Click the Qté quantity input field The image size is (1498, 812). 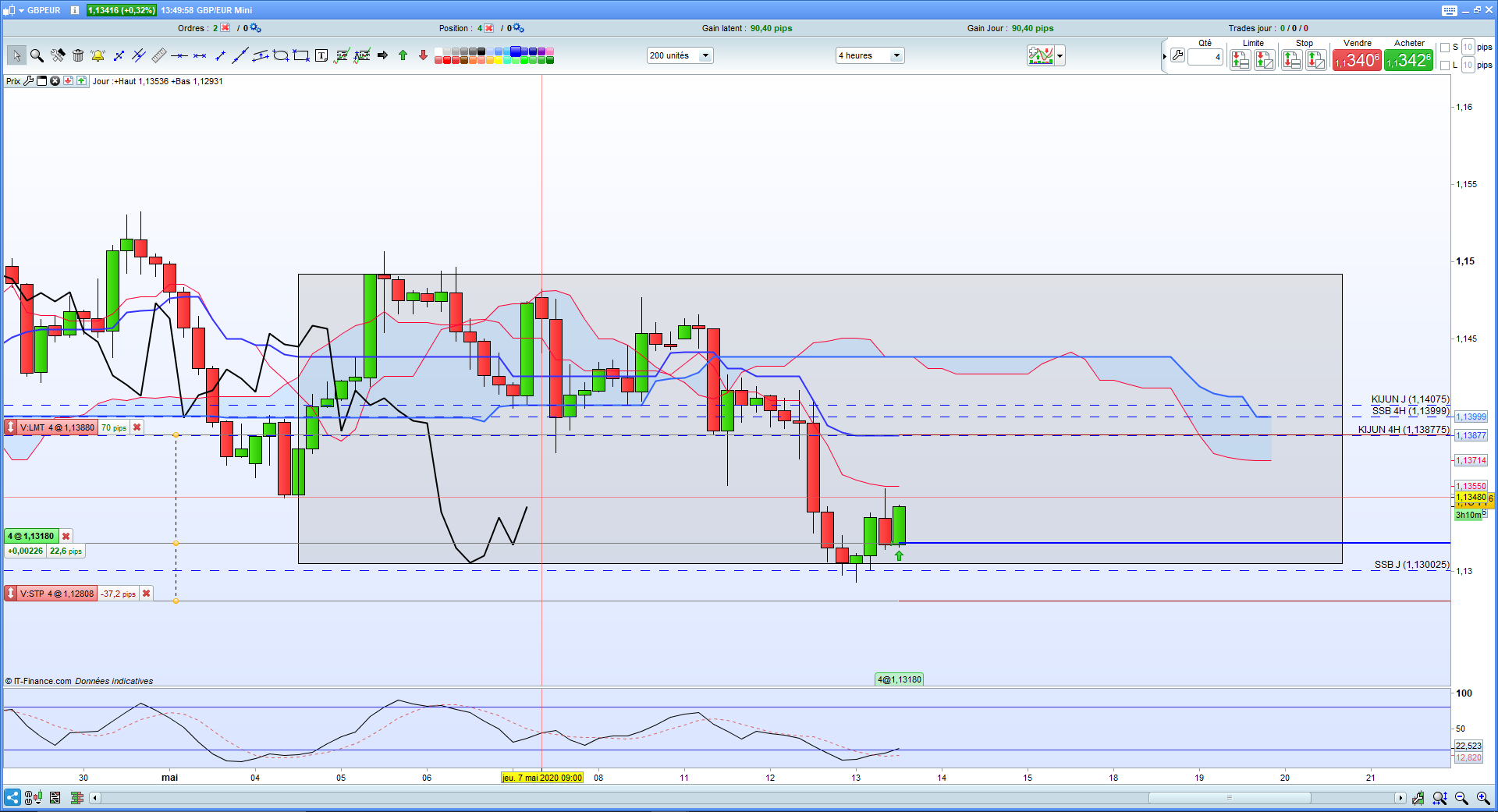coord(1205,57)
